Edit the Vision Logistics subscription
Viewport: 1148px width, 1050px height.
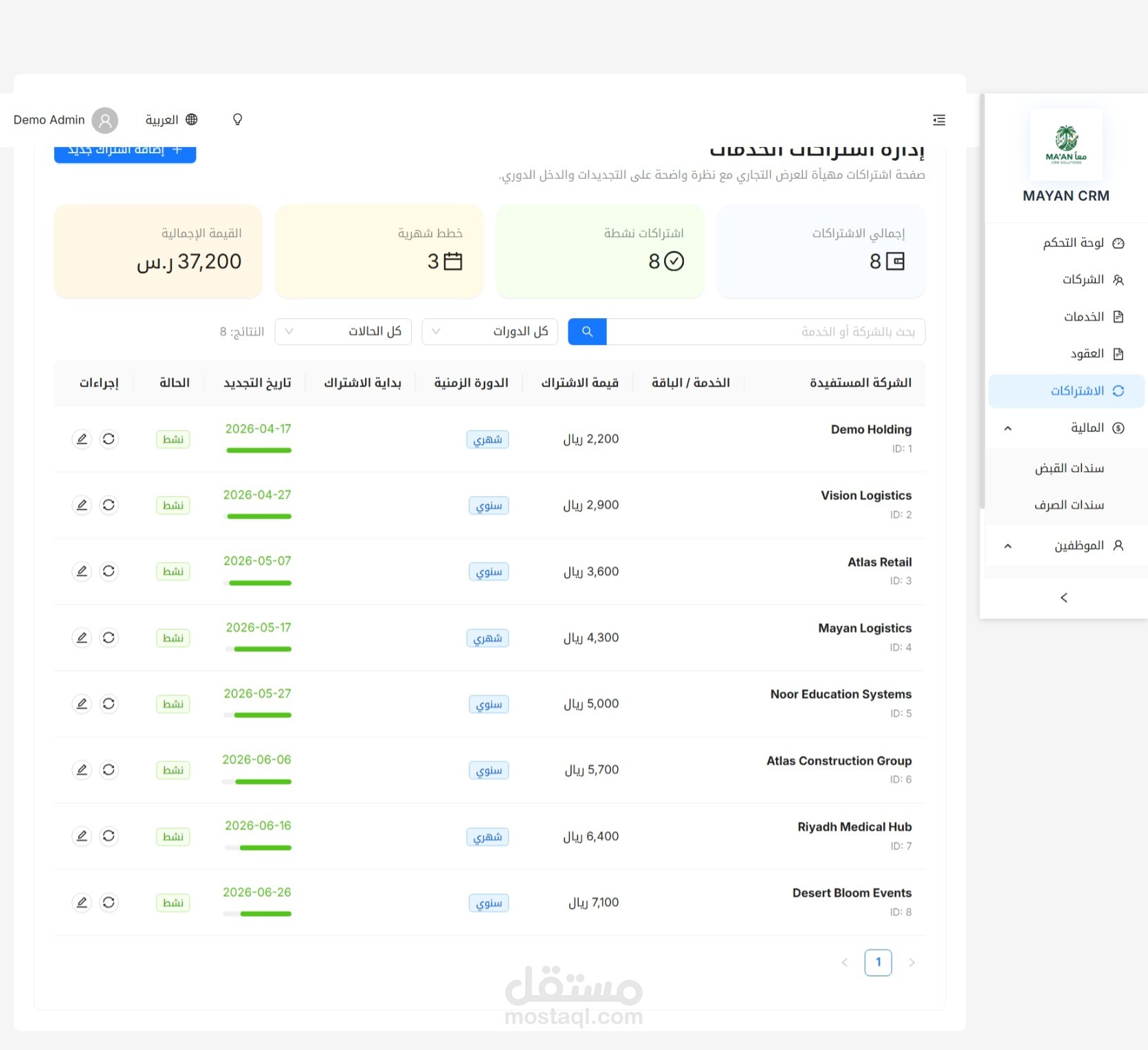(82, 505)
